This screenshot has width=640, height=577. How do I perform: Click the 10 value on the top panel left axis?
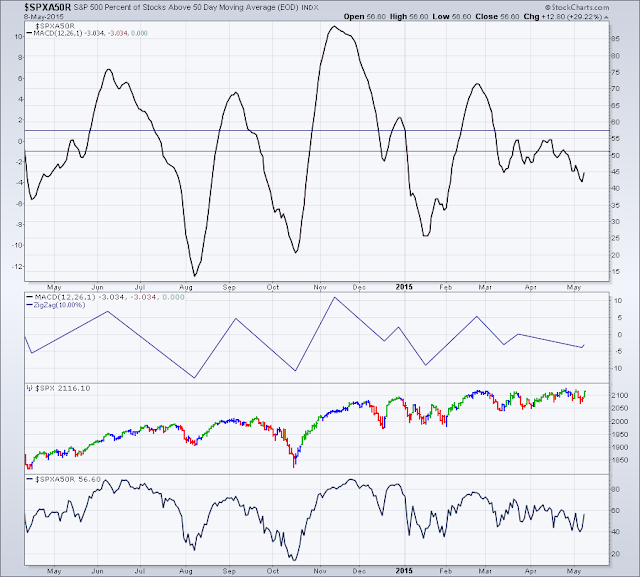pos(18,37)
